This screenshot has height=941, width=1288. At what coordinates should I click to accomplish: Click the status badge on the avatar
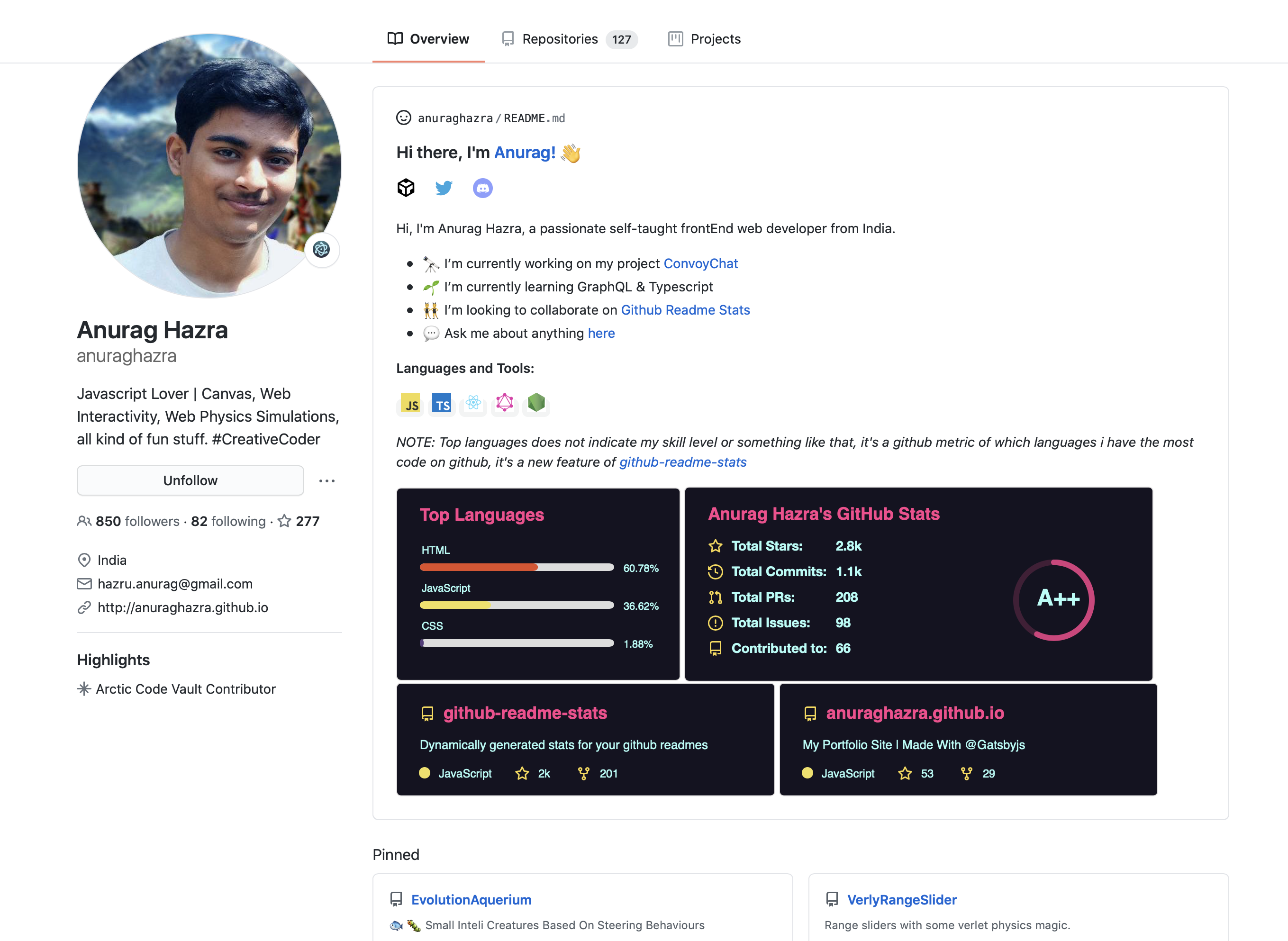click(322, 250)
